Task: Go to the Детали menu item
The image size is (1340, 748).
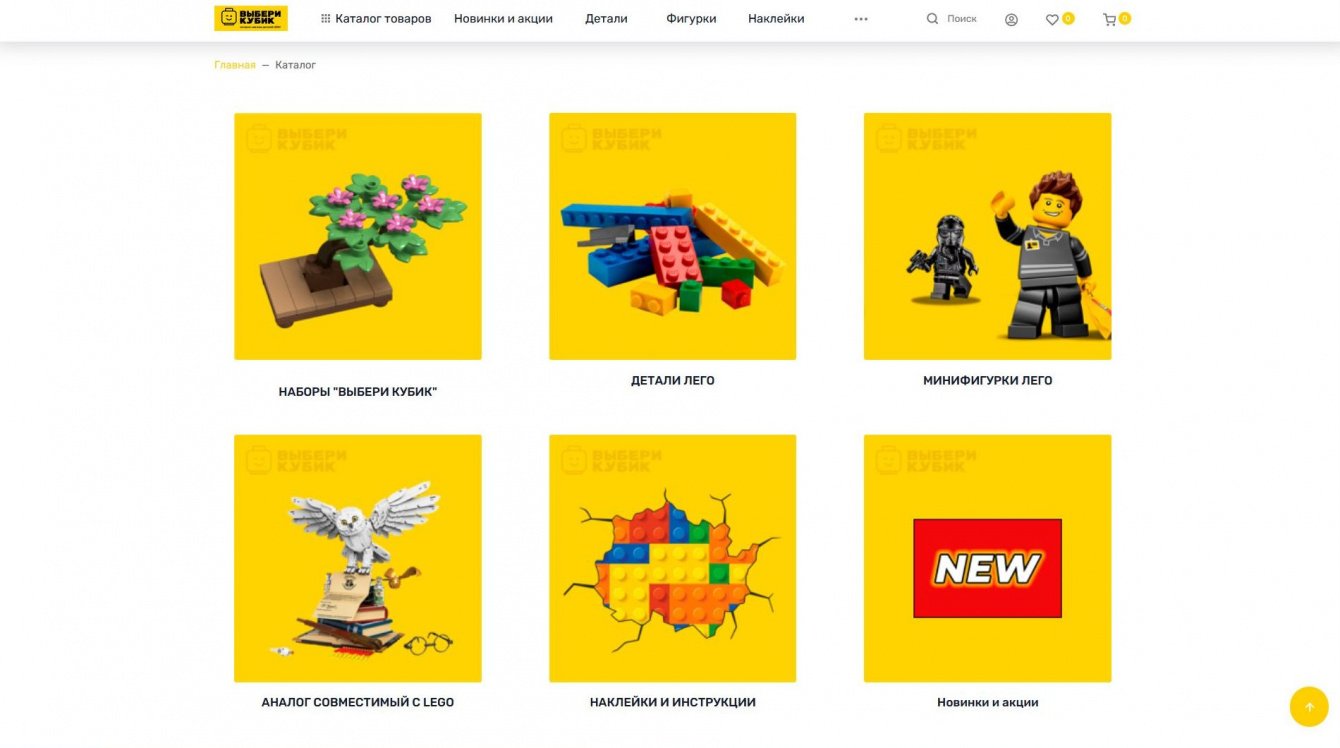Action: click(x=606, y=18)
